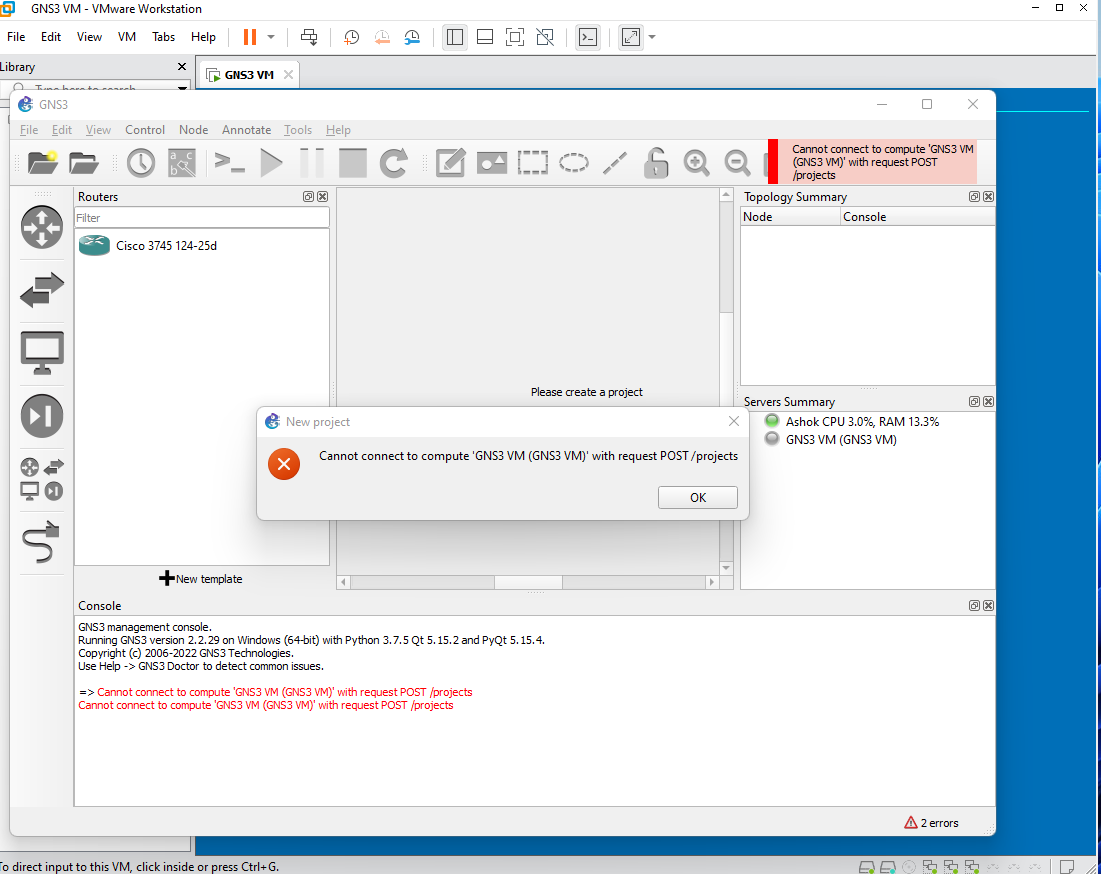Insert a picture onto the canvas

click(491, 162)
